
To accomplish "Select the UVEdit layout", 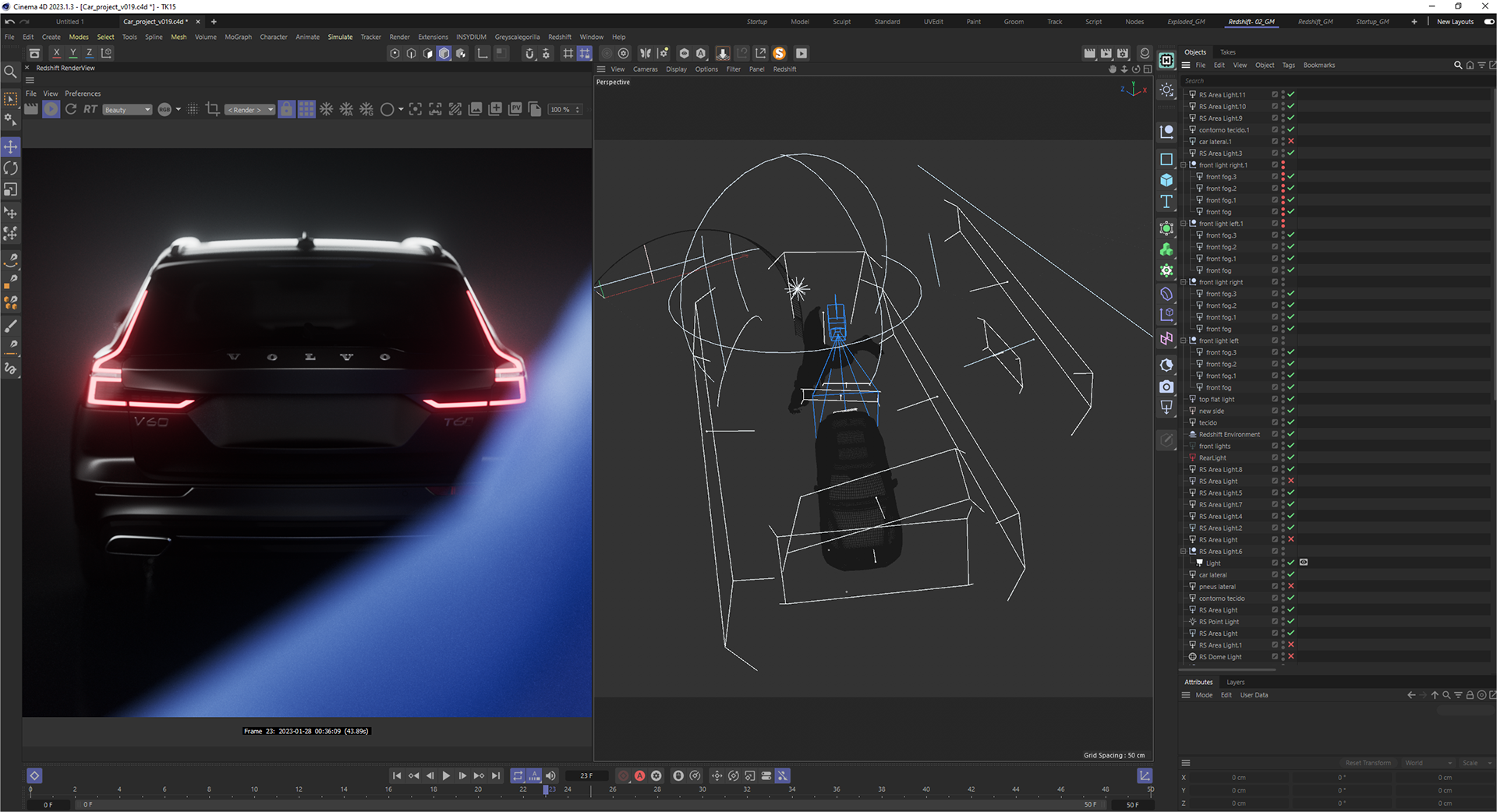I will point(933,22).
